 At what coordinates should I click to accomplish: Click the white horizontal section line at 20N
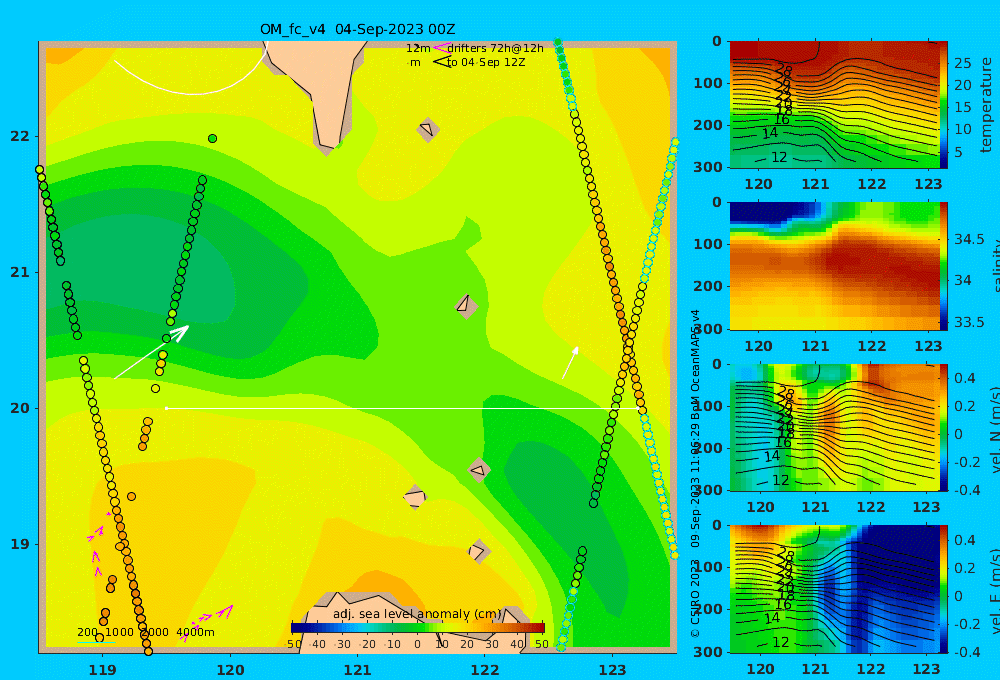pyautogui.click(x=402, y=408)
